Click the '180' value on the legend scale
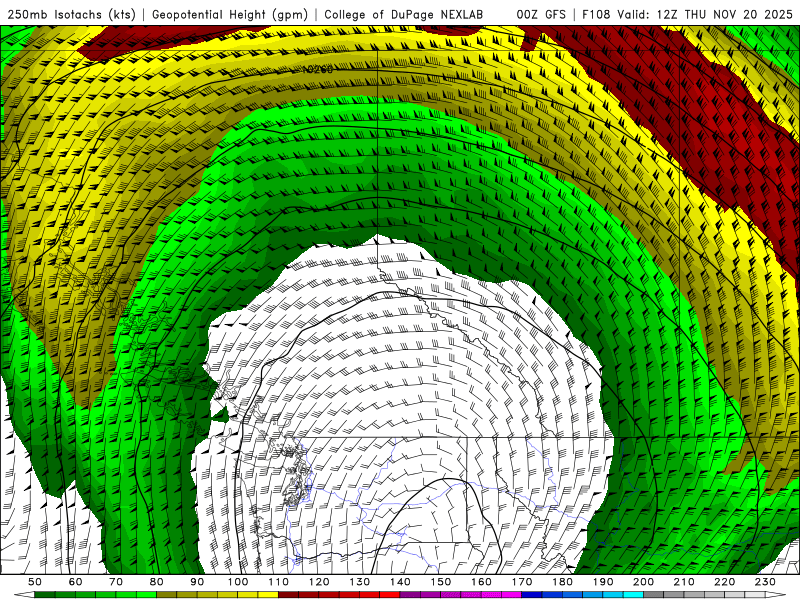Viewport: 800px width, 600px height. [562, 582]
